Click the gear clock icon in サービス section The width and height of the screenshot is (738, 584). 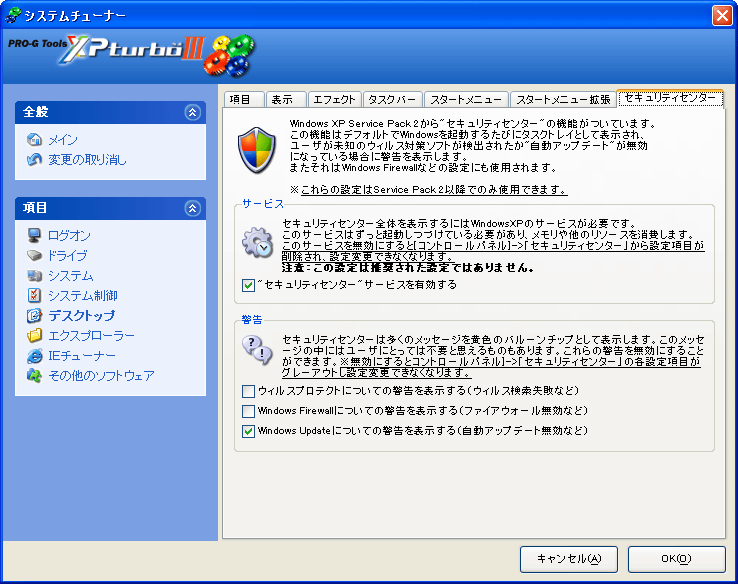point(257,242)
